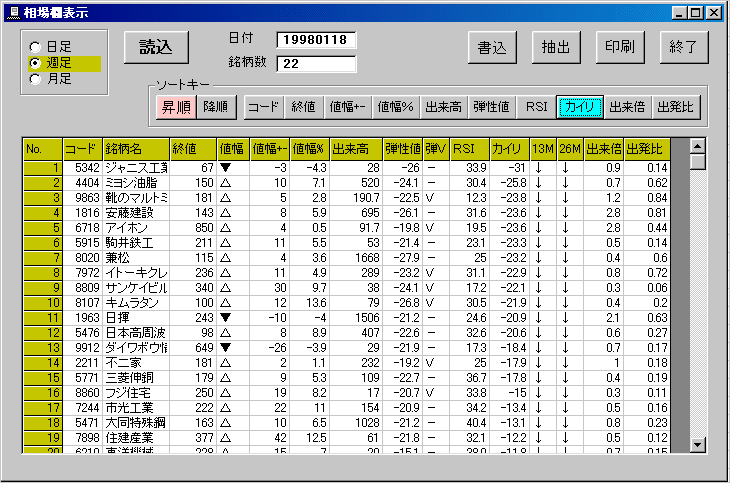Click the 終了 button
Image resolution: width=730 pixels, height=483 pixels.
click(x=684, y=47)
